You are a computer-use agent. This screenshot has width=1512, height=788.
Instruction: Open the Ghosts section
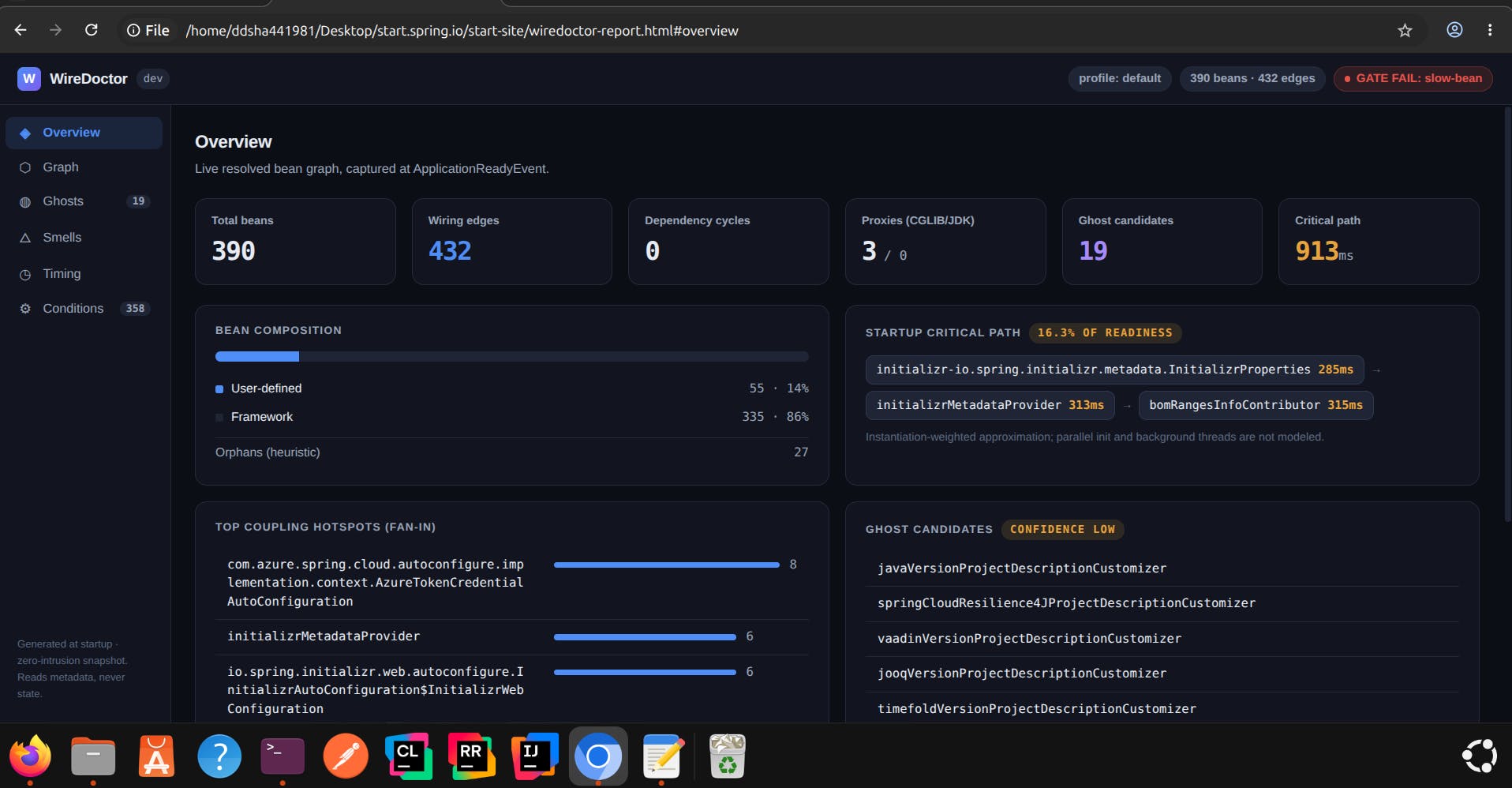(x=84, y=201)
